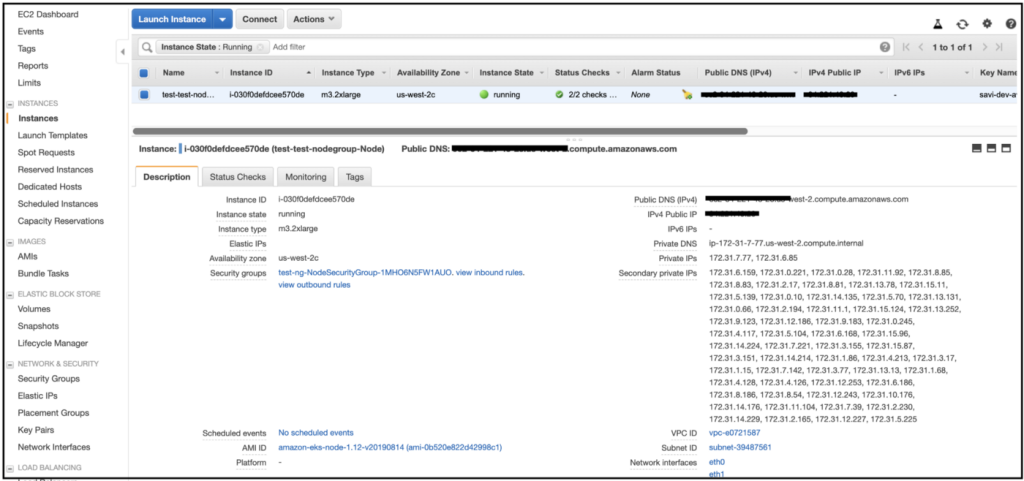
Task: Open subnet-39487561 subnet link
Action: (x=740, y=448)
